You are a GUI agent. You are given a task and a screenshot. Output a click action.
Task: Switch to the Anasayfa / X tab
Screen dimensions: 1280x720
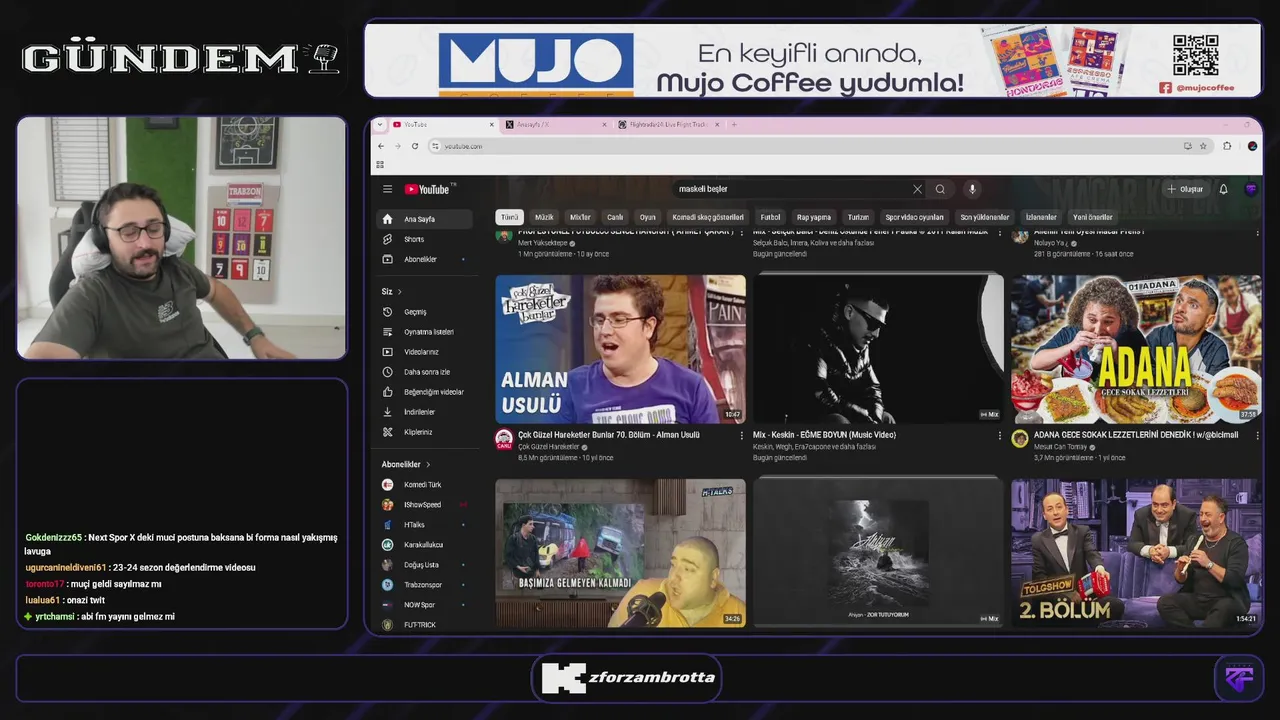coord(556,125)
